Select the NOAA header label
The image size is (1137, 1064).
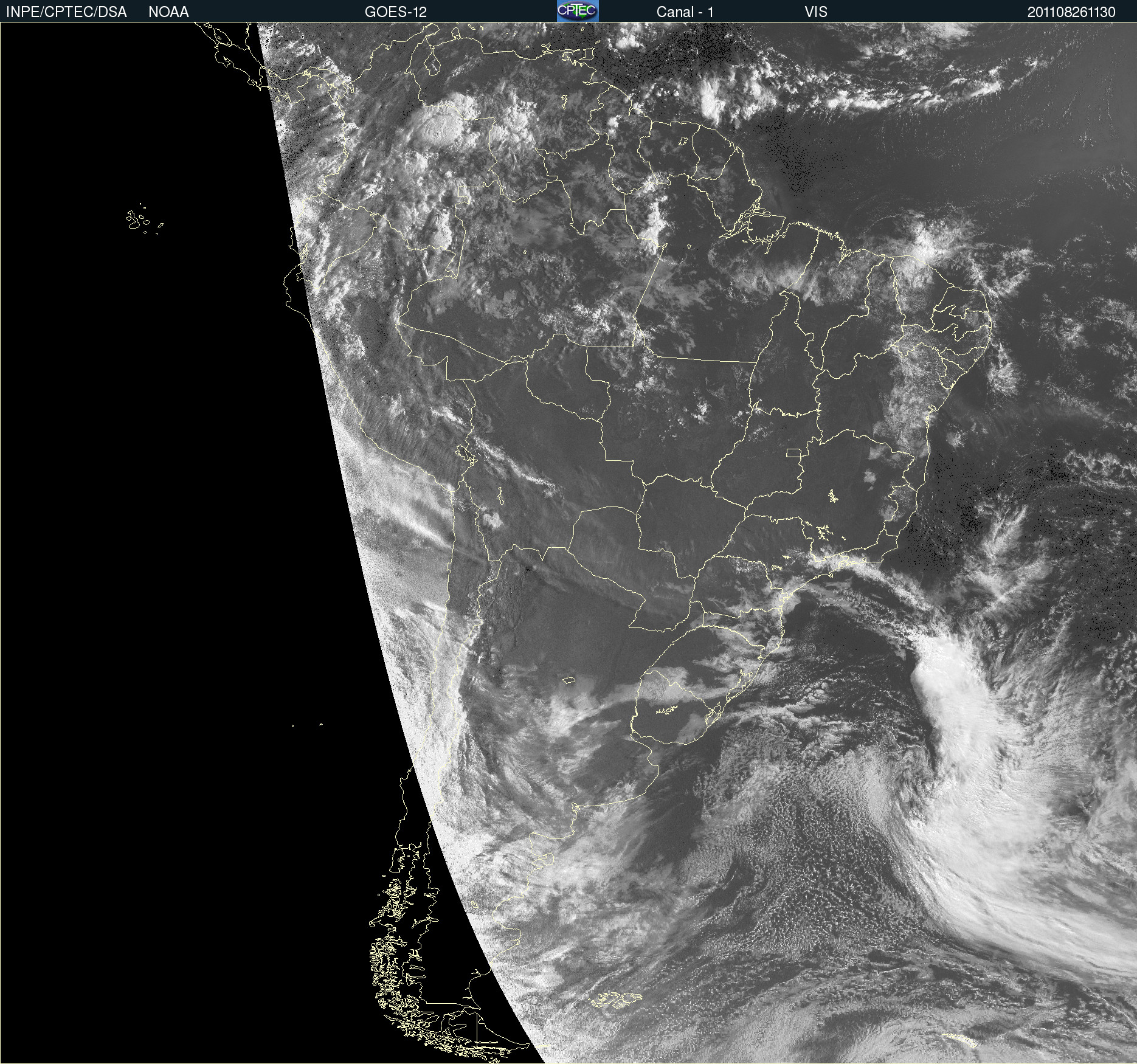tap(168, 12)
